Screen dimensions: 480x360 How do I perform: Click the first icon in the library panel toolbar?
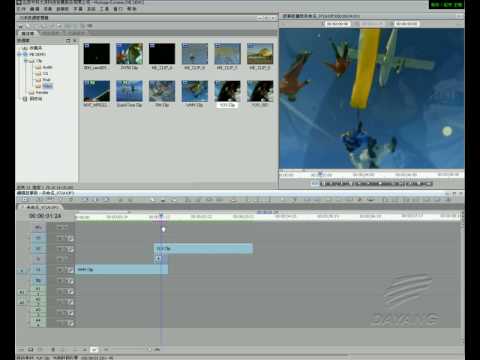coord(21,26)
